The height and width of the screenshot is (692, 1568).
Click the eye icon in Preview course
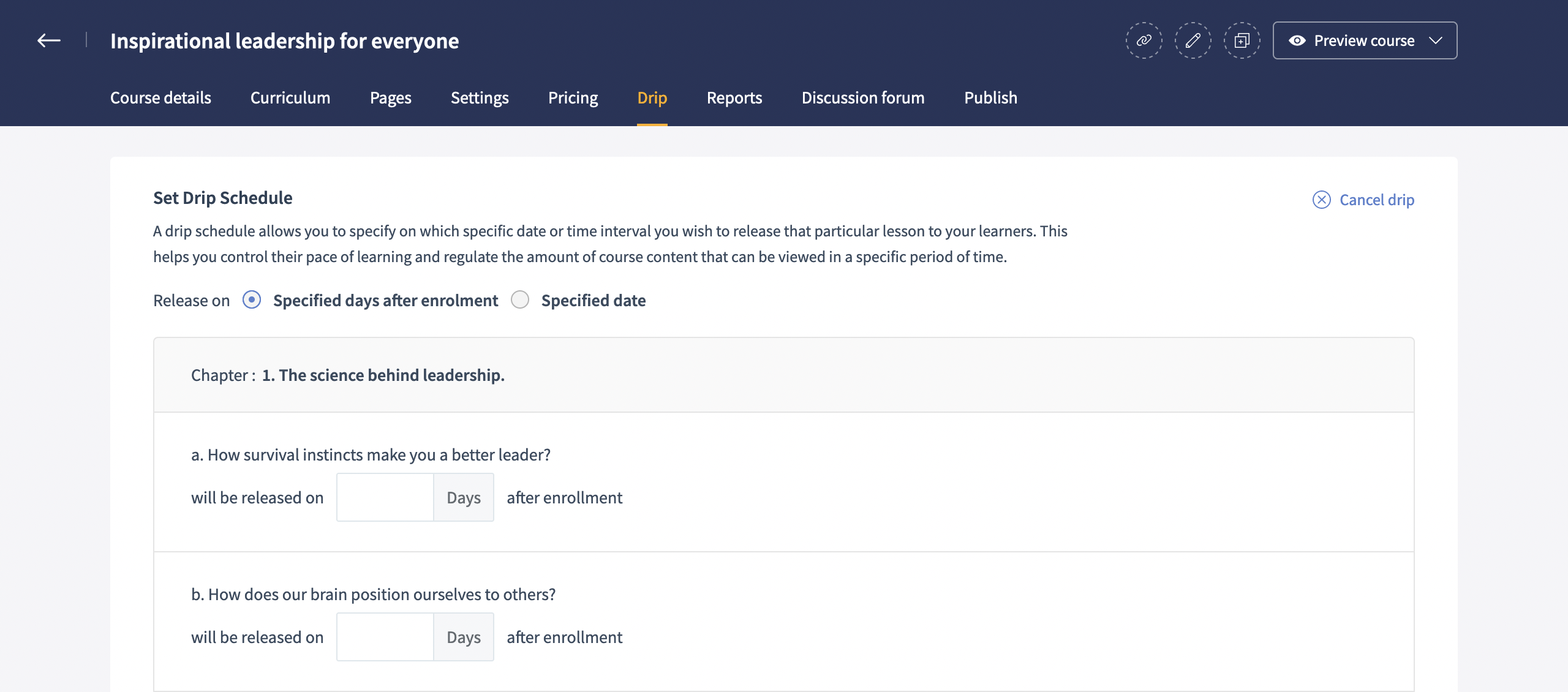[1297, 40]
